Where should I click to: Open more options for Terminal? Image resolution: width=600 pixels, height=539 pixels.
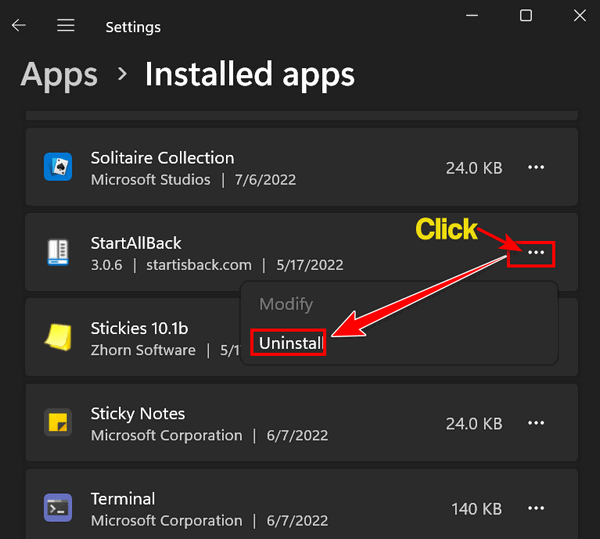536,508
